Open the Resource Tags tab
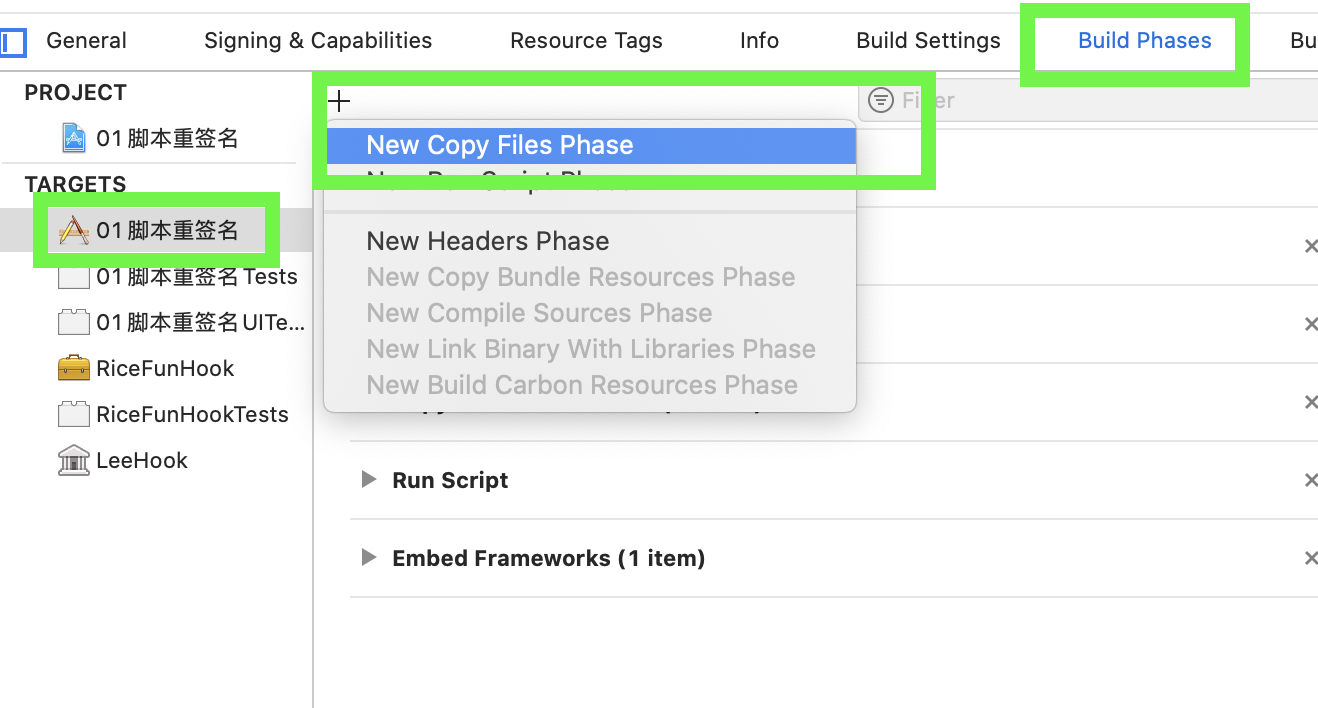Screen dimensions: 1318x708 pos(586,41)
